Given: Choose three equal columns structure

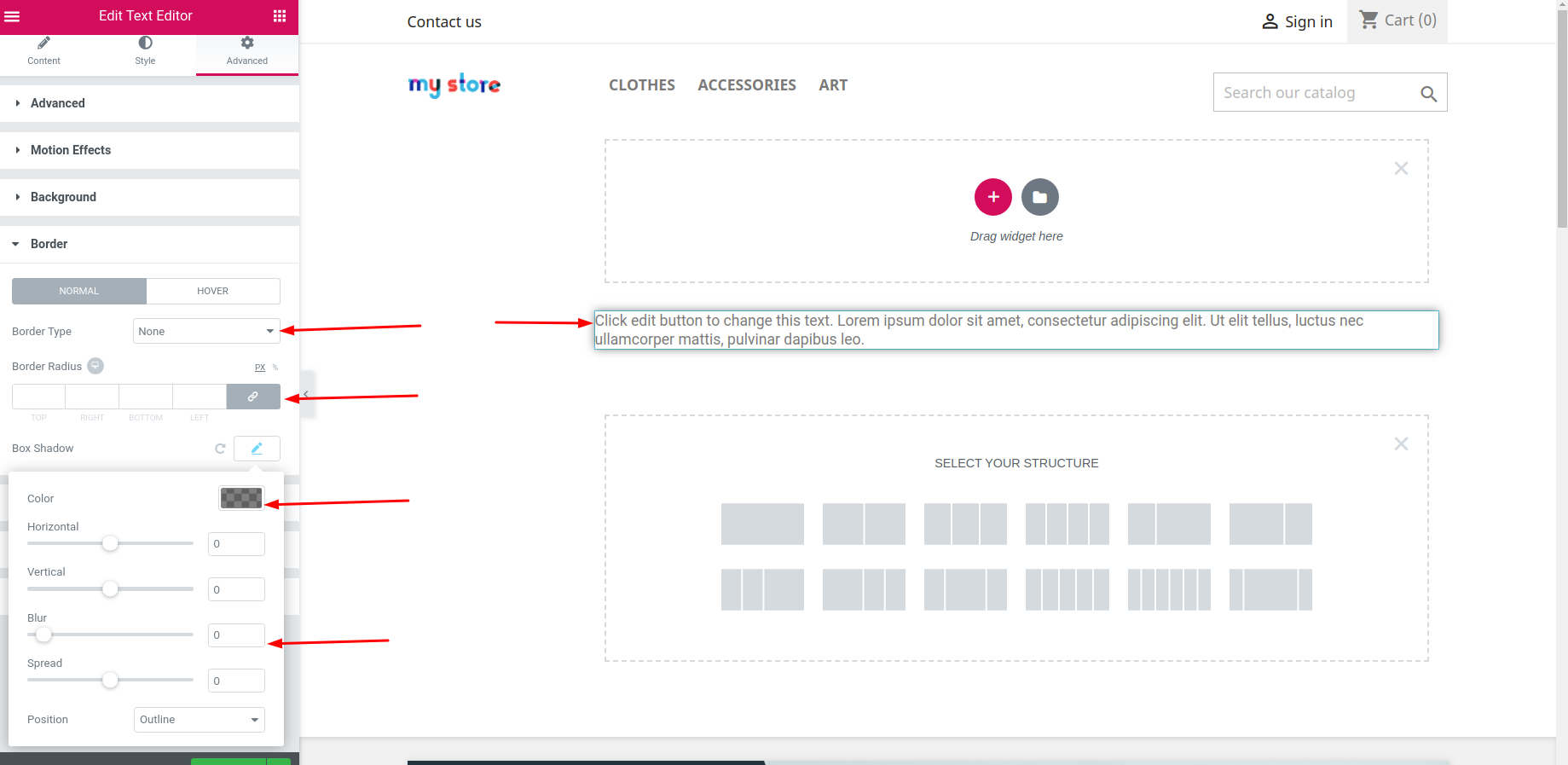Looking at the screenshot, I should click(965, 524).
